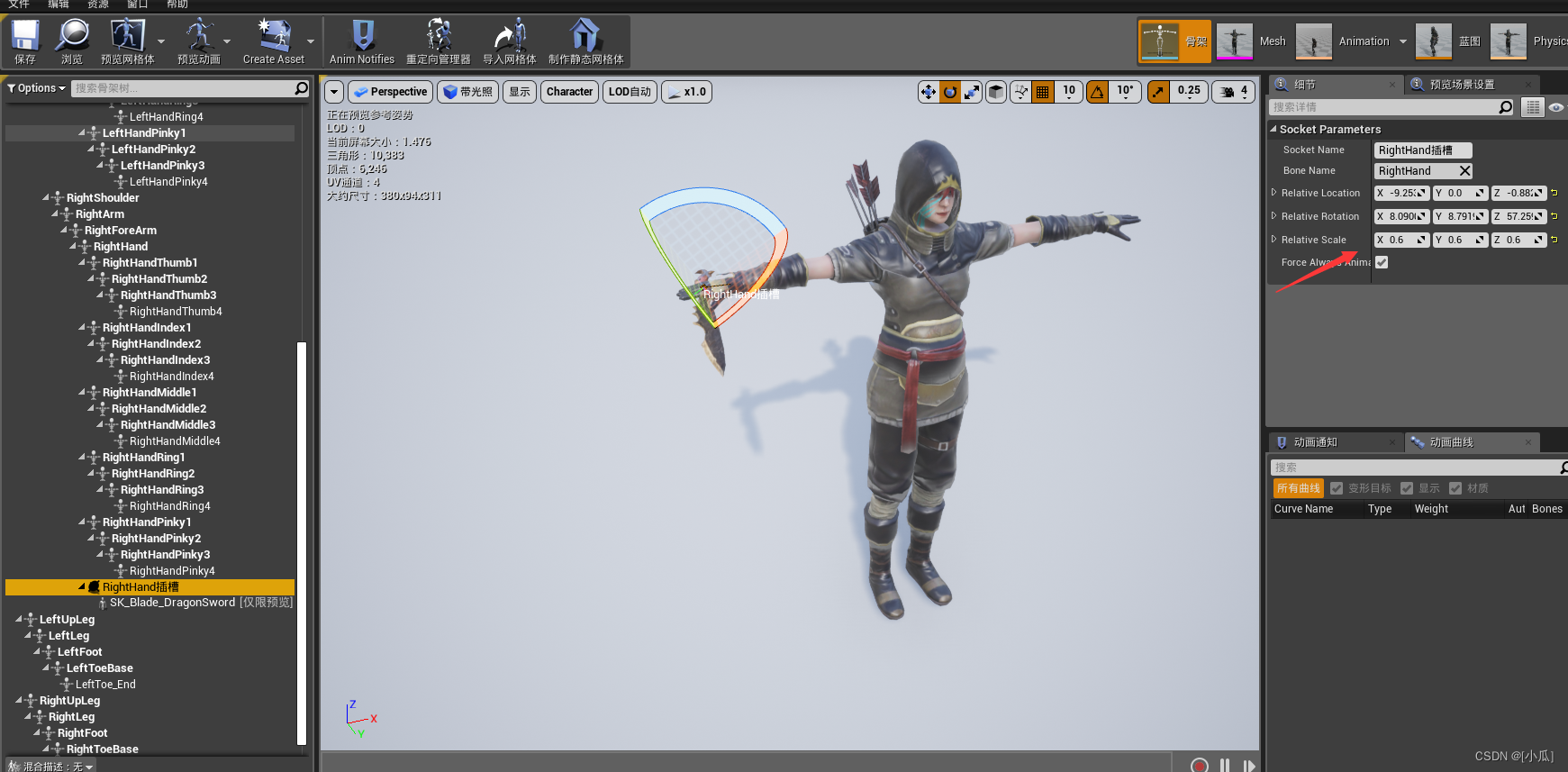Switch to Skeleton (骨架) editor mode

click(x=1174, y=41)
